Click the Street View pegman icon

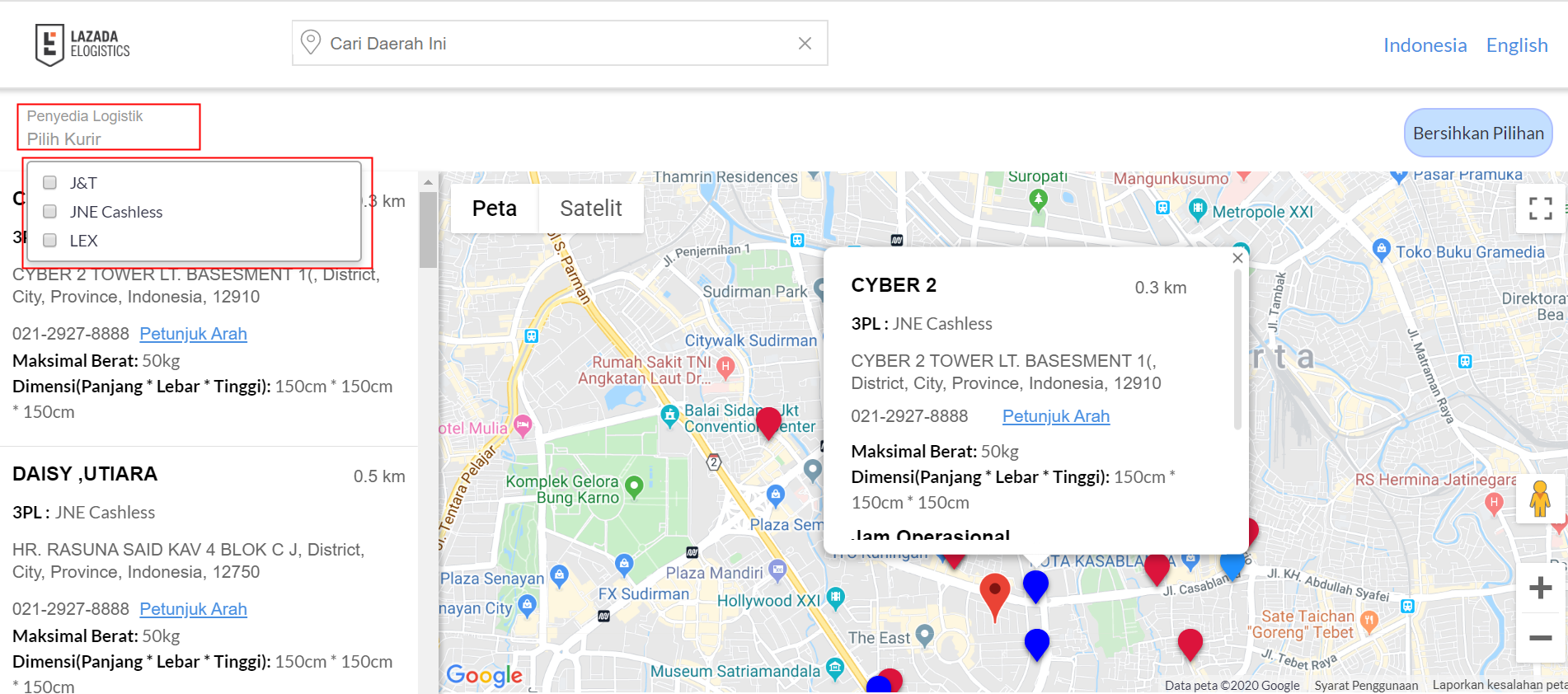tap(1539, 499)
